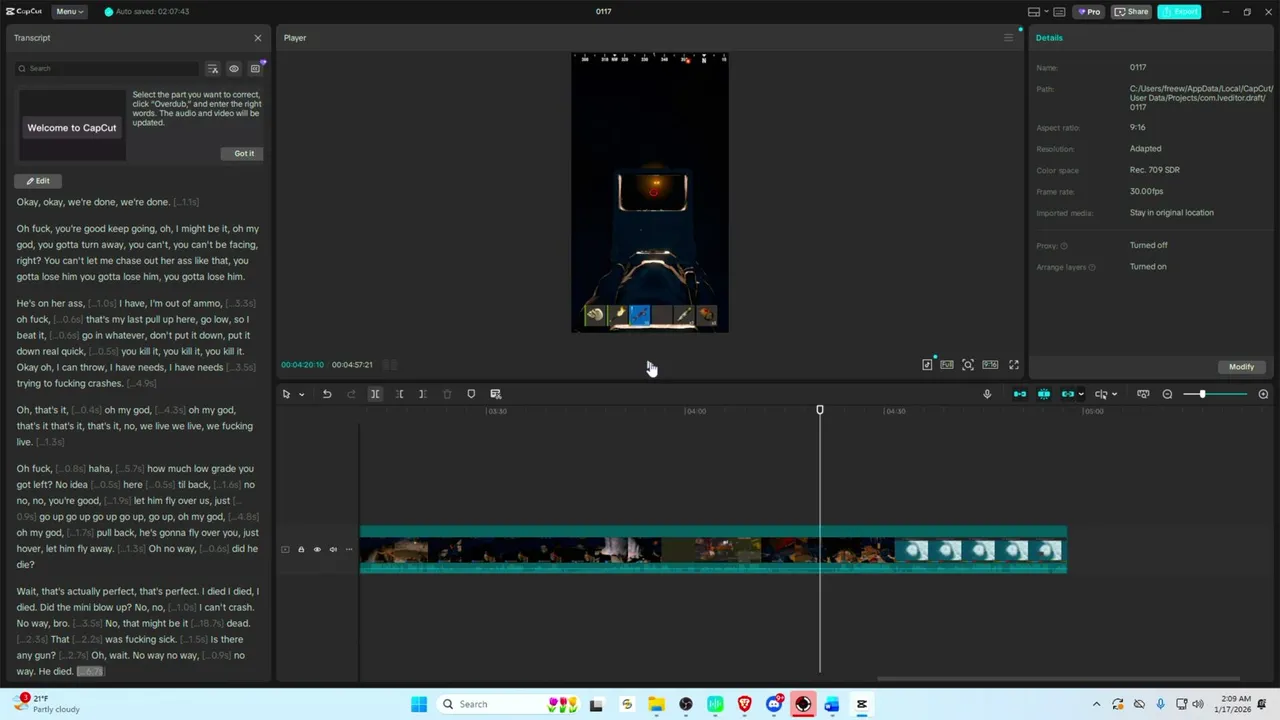Click transcript line 'Okay, okay, we're done, we're done.'
Image resolution: width=1280 pixels, height=720 pixels.
tap(93, 202)
